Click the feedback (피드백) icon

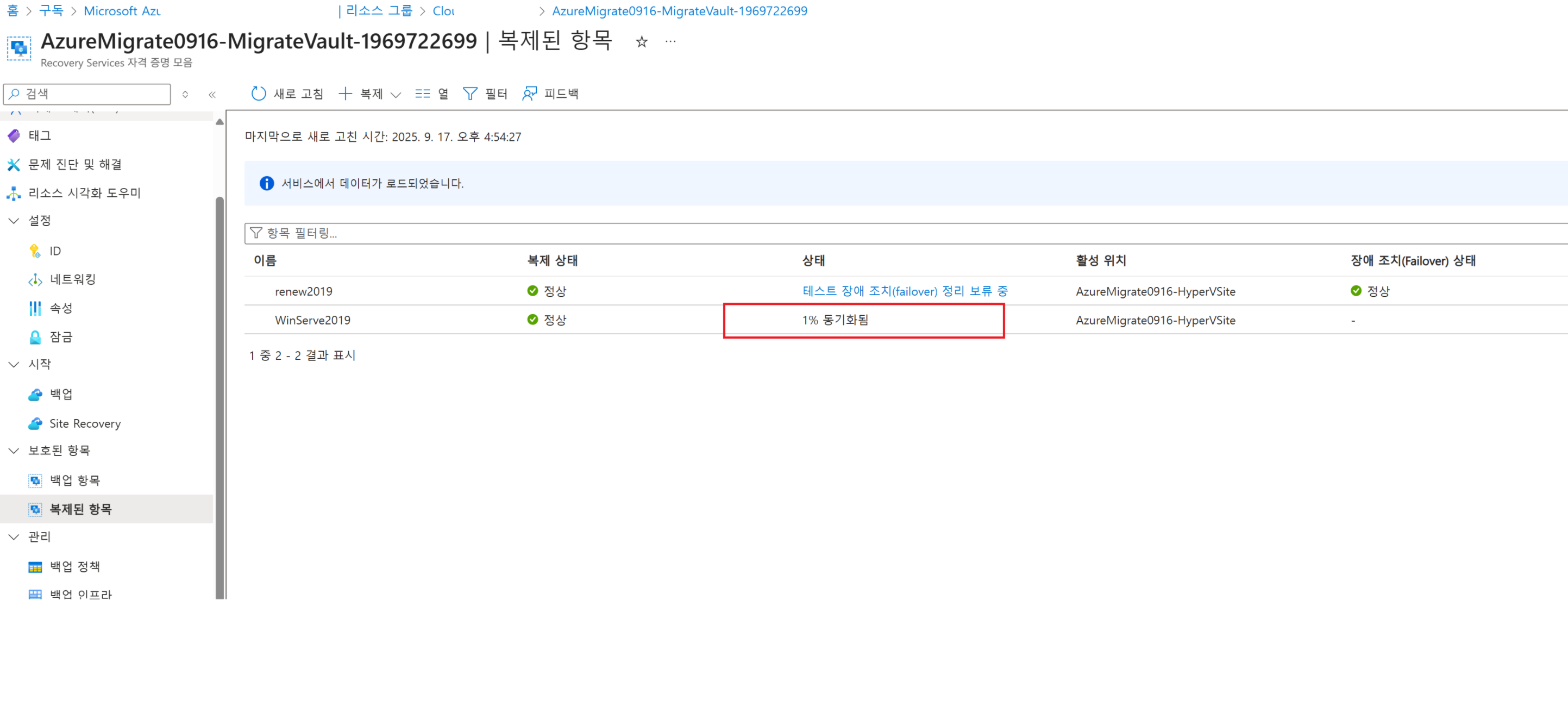tap(530, 93)
